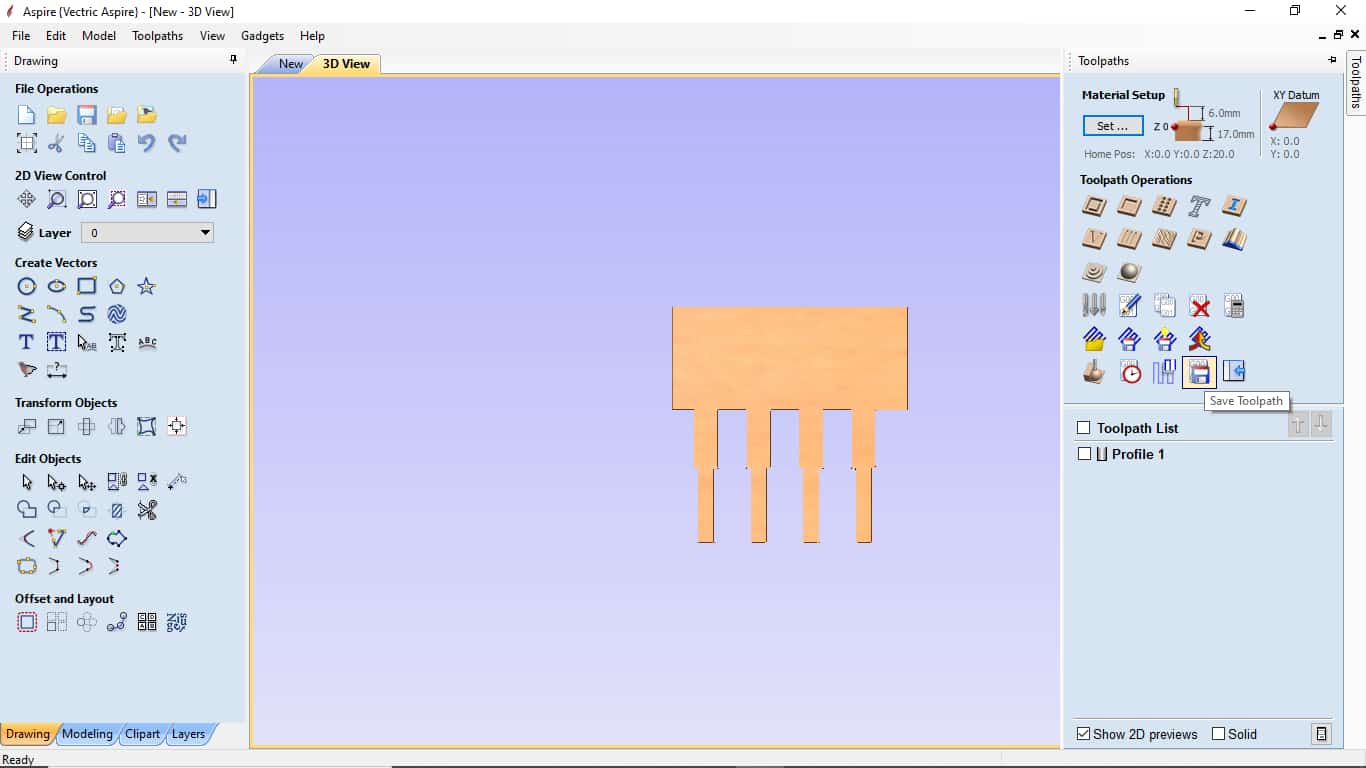Click the layers stack icon beside Layer
This screenshot has height=768, width=1366.
[x=26, y=232]
